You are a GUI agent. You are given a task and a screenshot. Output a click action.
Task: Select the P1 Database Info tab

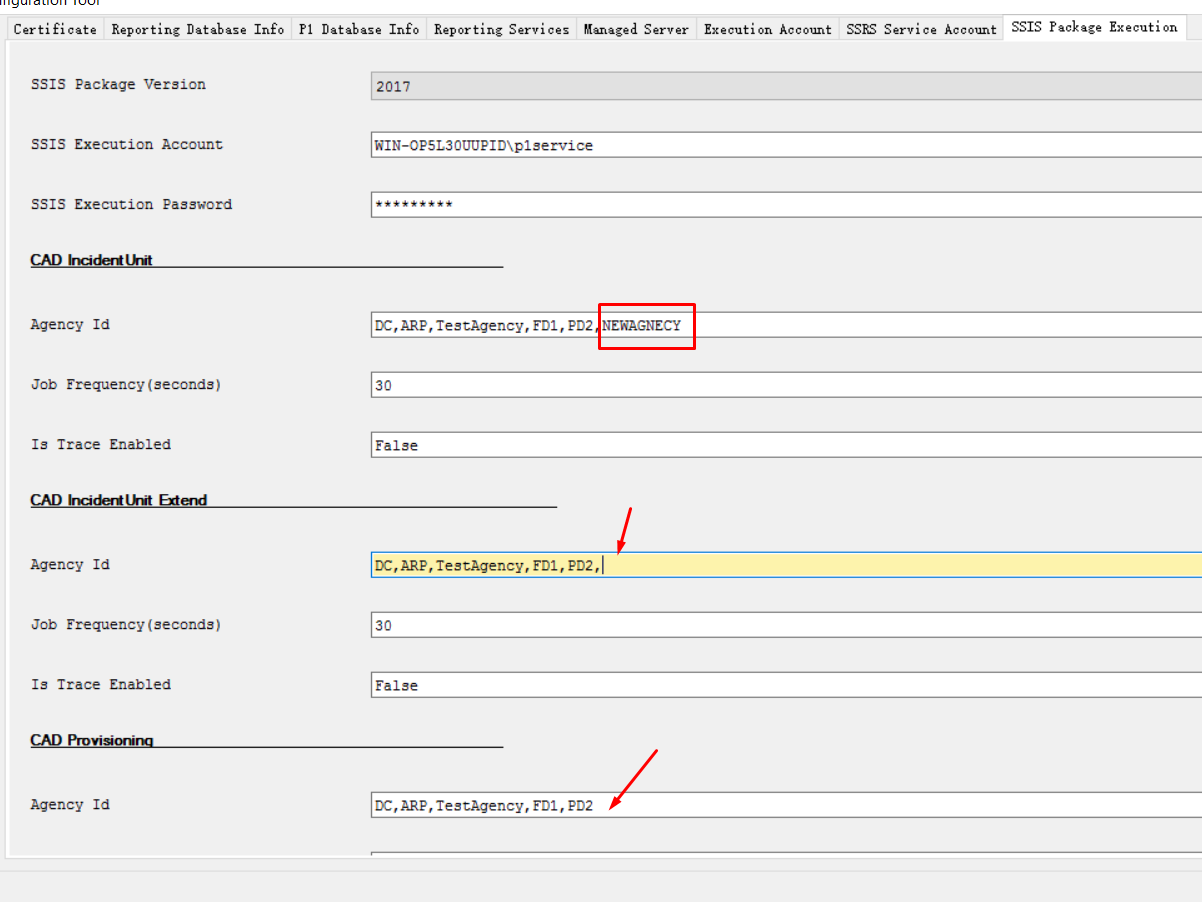point(359,29)
